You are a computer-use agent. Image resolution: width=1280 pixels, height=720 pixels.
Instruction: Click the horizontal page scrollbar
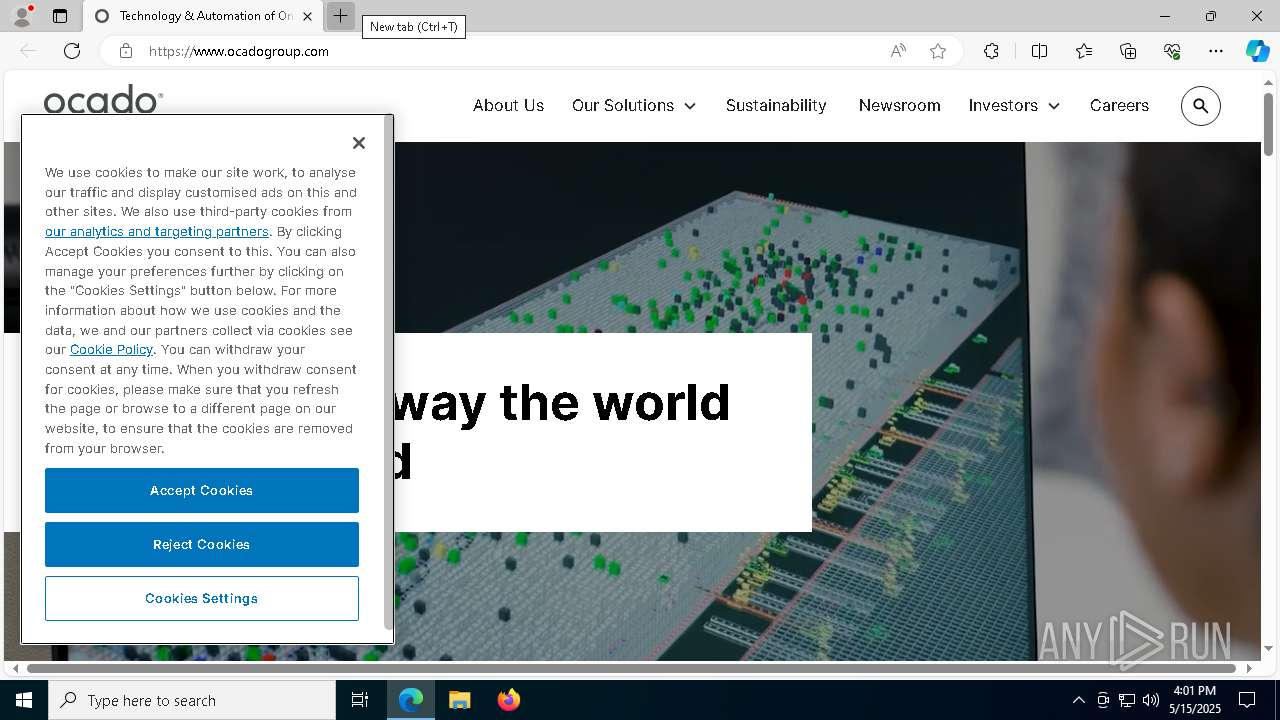click(631, 668)
